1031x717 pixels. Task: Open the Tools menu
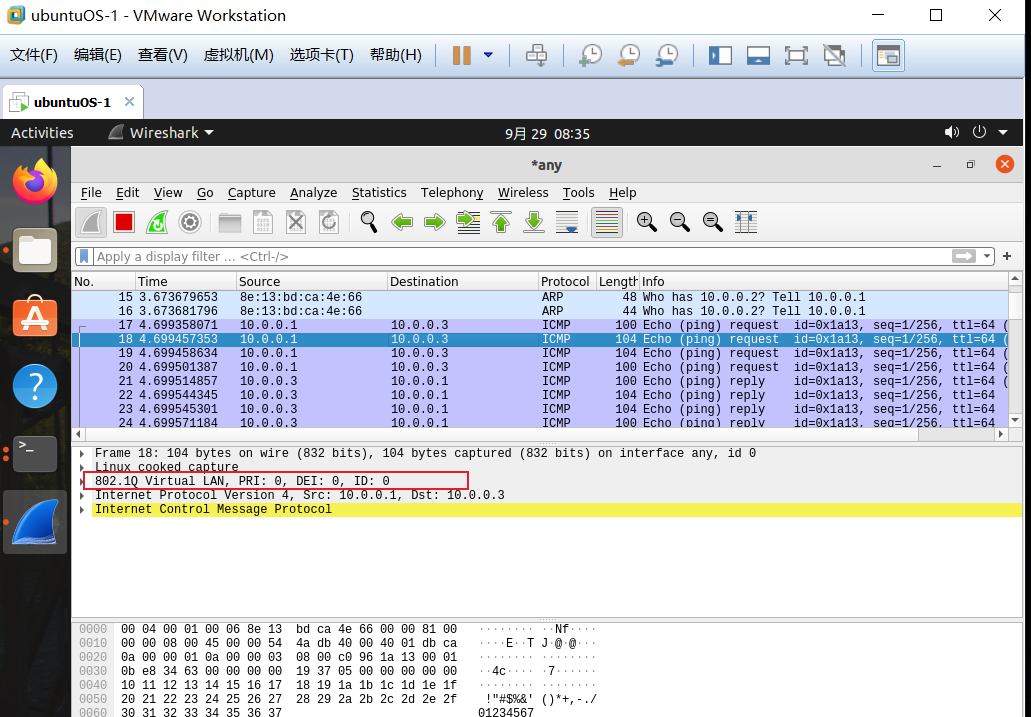(x=578, y=193)
